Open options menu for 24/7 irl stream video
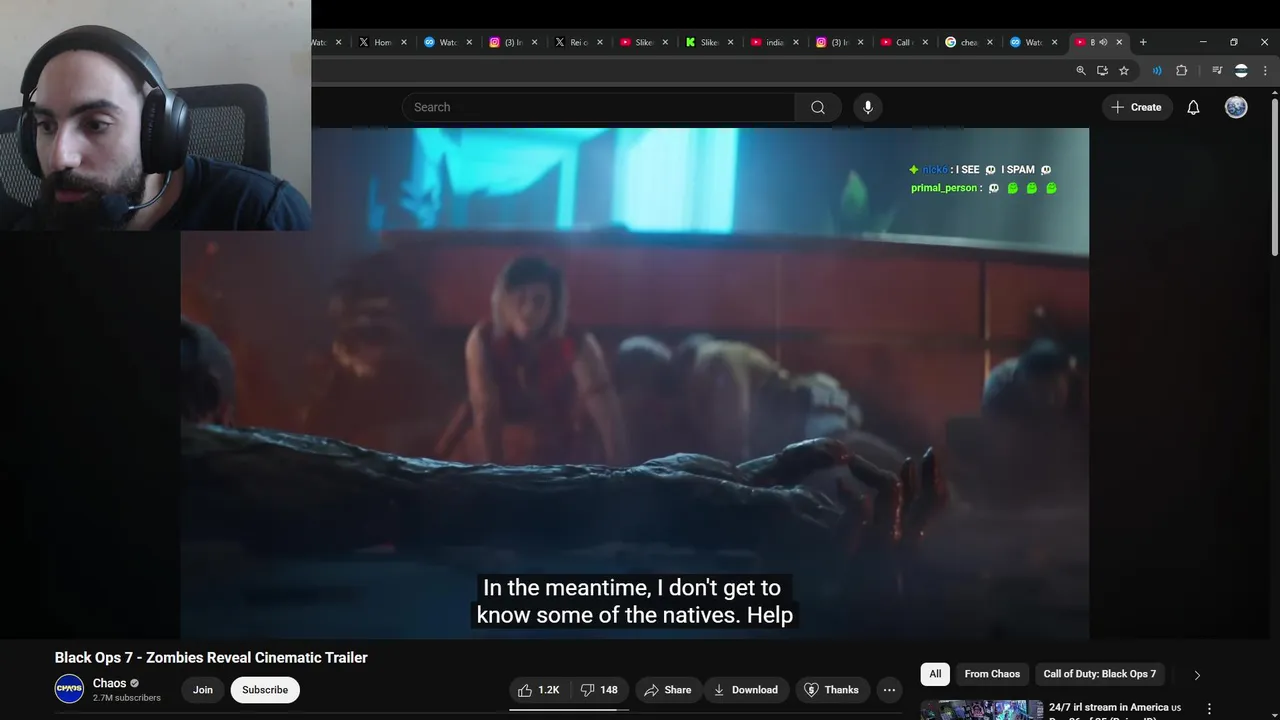Viewport: 1280px width, 720px height. tap(1209, 708)
